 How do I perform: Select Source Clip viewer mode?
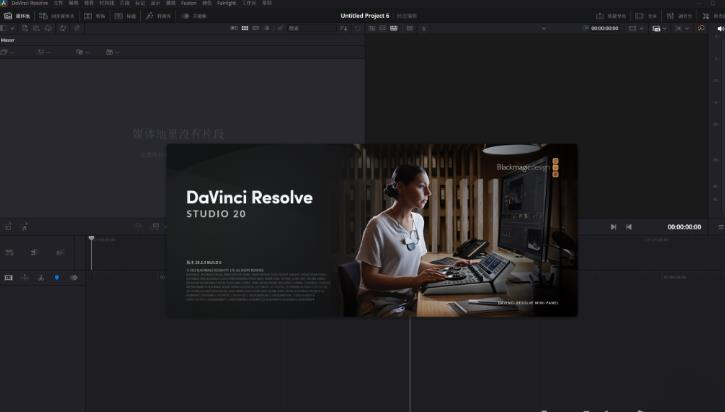click(x=372, y=28)
